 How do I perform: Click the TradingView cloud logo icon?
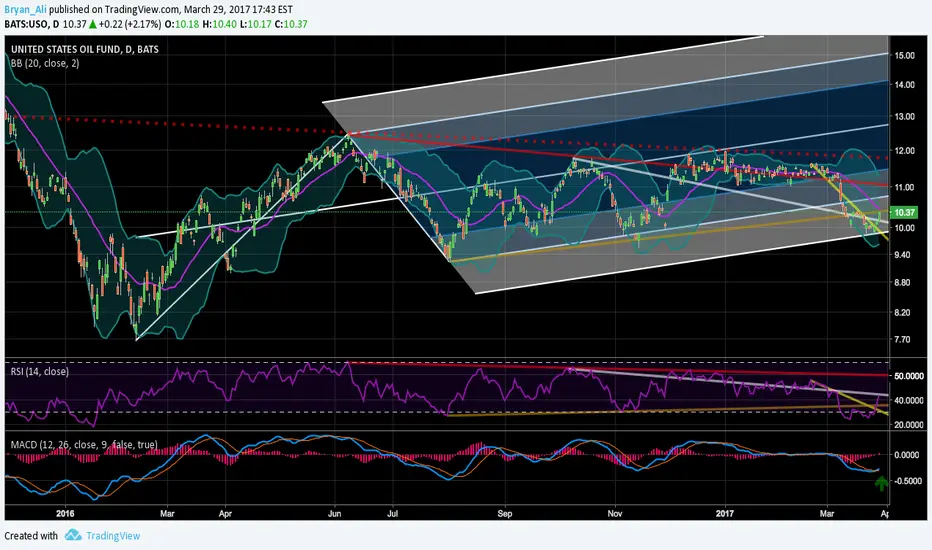[x=73, y=535]
